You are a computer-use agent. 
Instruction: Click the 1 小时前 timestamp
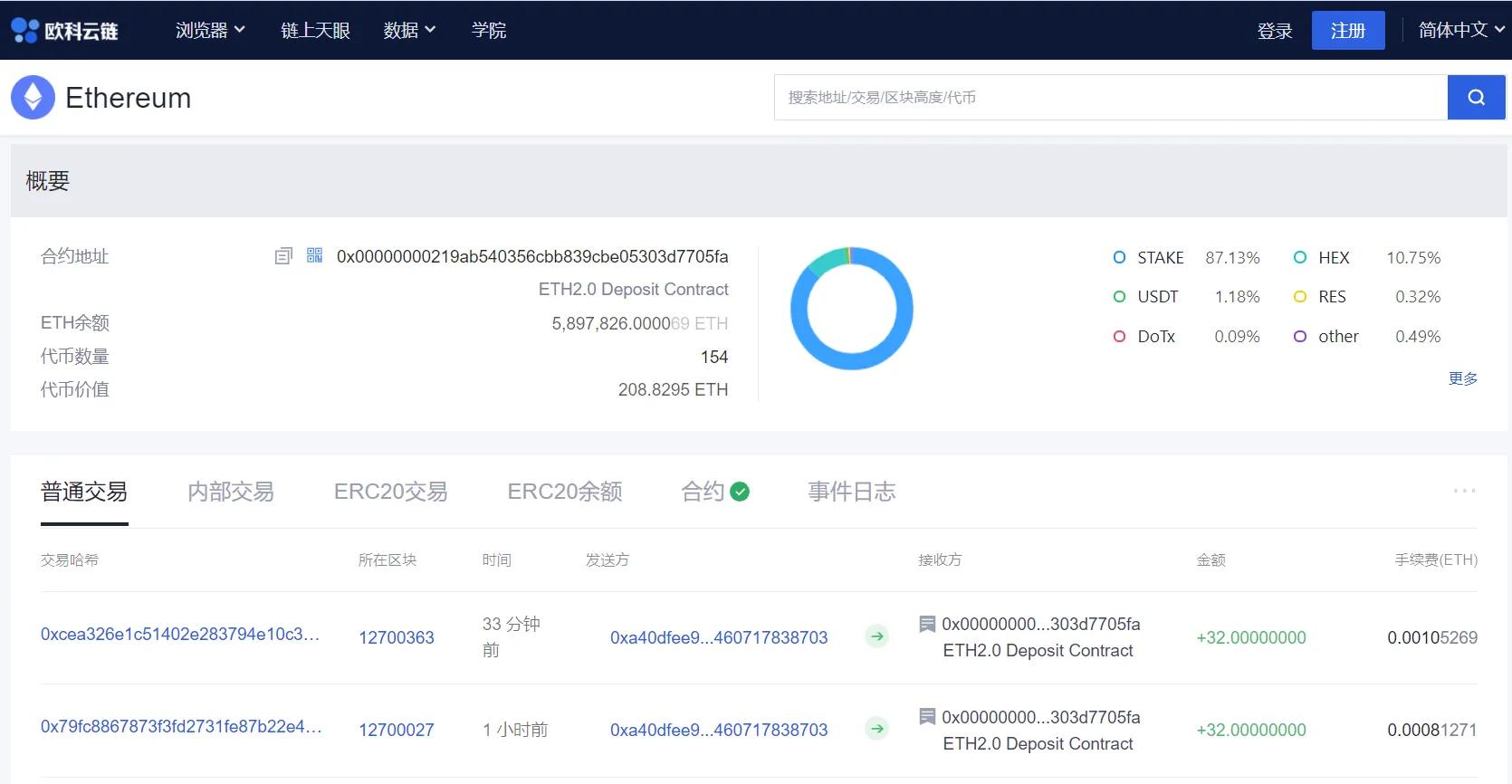[515, 730]
